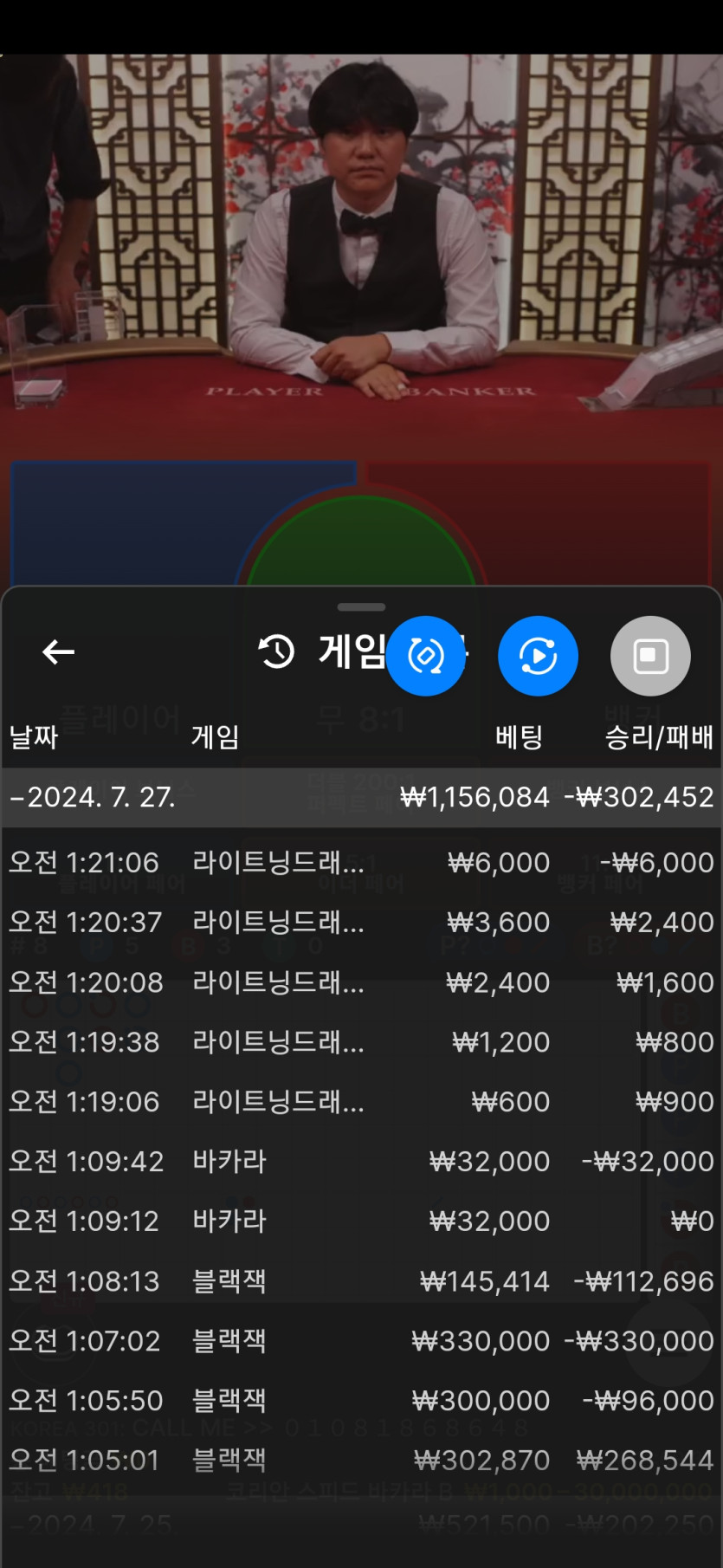Select total bet ₩1,156,084
This screenshot has height=1568, width=723.
tap(474, 797)
